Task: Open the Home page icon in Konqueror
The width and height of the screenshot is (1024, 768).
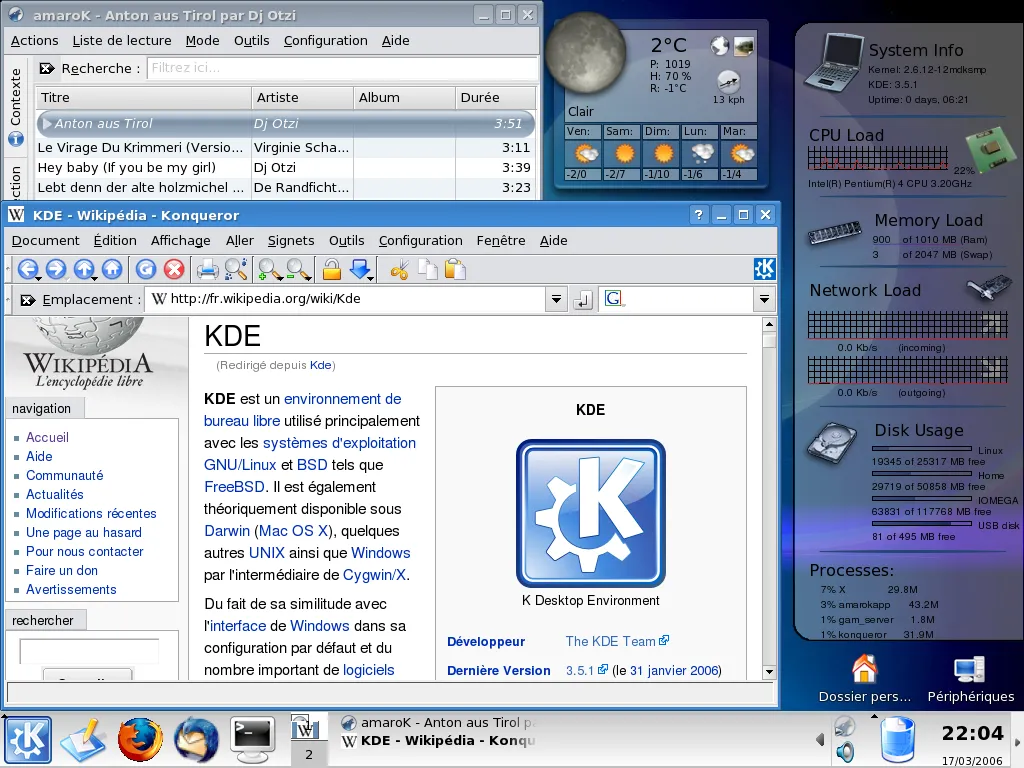Action: click(x=112, y=269)
